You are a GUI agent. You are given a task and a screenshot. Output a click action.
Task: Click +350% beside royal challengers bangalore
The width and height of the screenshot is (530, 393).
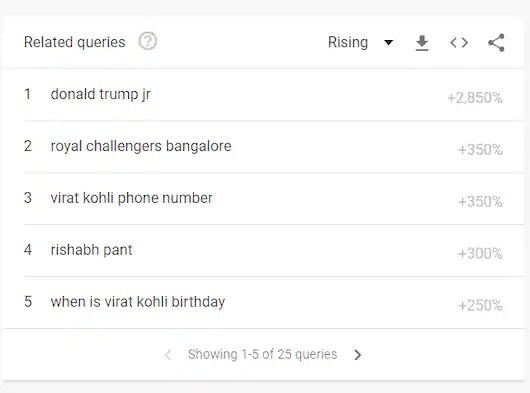[x=480, y=150]
